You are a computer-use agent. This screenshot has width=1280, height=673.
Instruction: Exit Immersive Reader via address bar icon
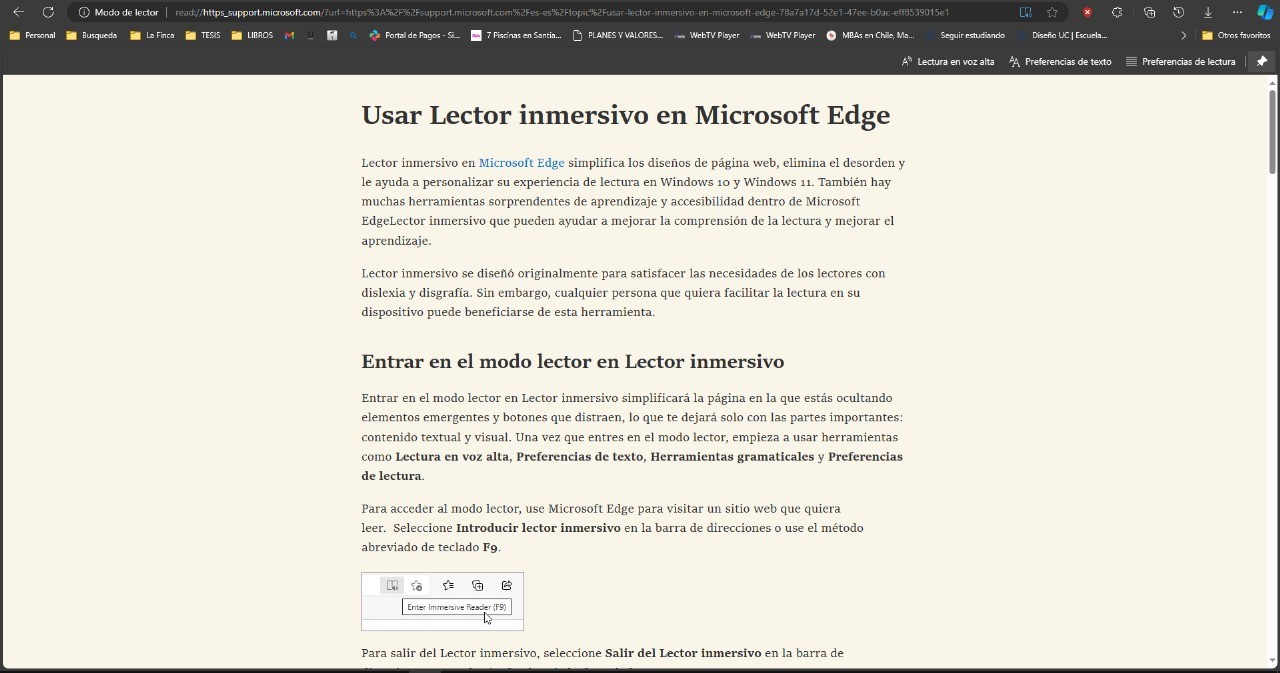1025,12
